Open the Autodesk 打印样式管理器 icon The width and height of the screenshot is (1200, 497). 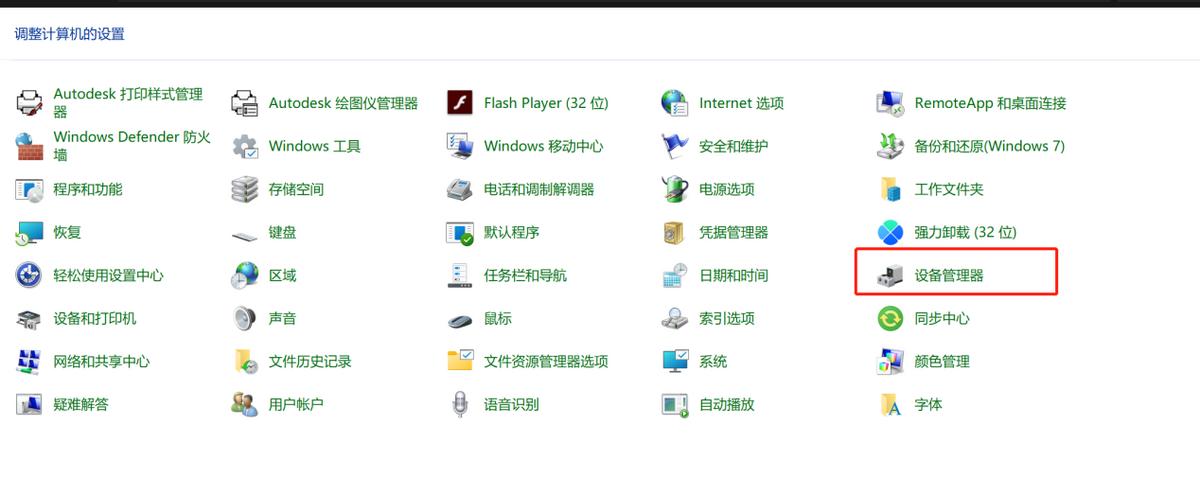(29, 103)
